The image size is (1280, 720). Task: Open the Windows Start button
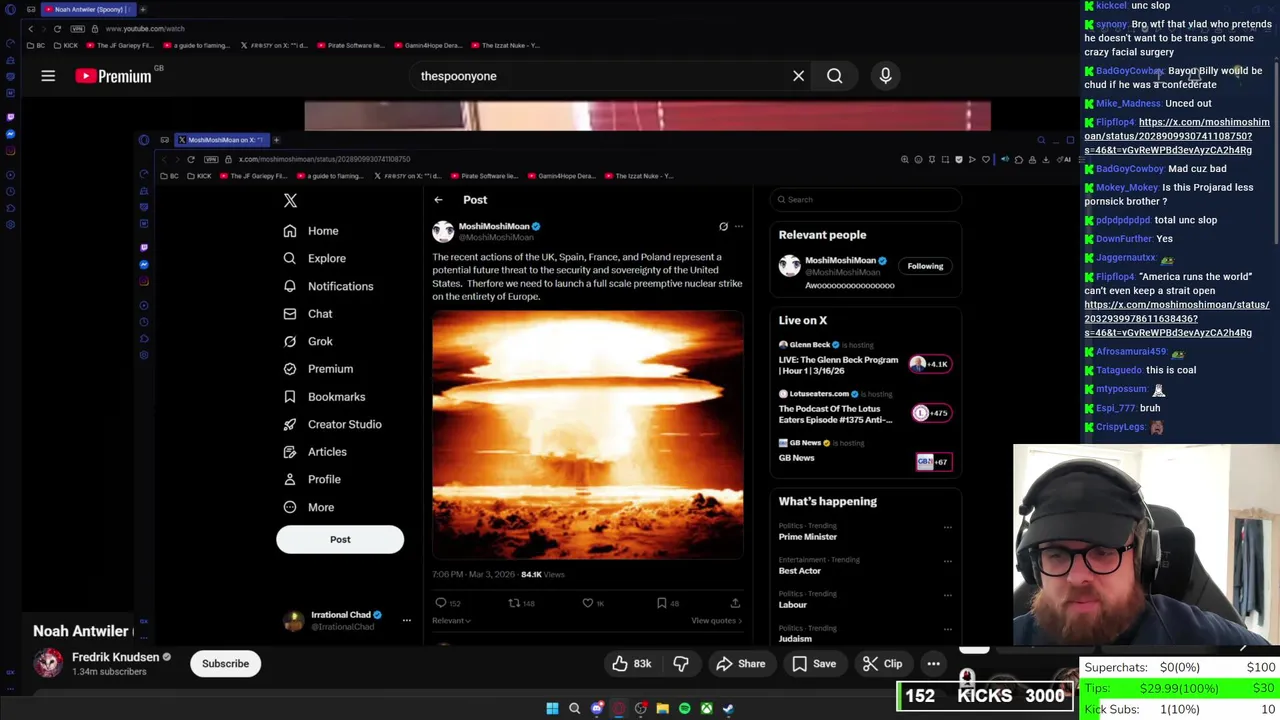tap(552, 709)
